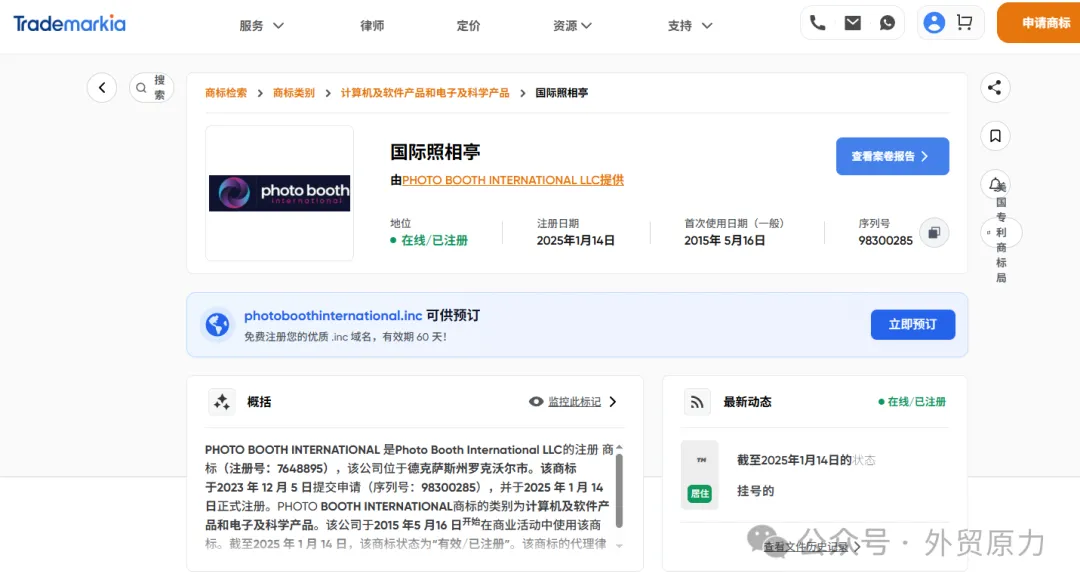Screen dimensions: 1080x586
Task: Click the phone contact icon
Action: point(818,21)
